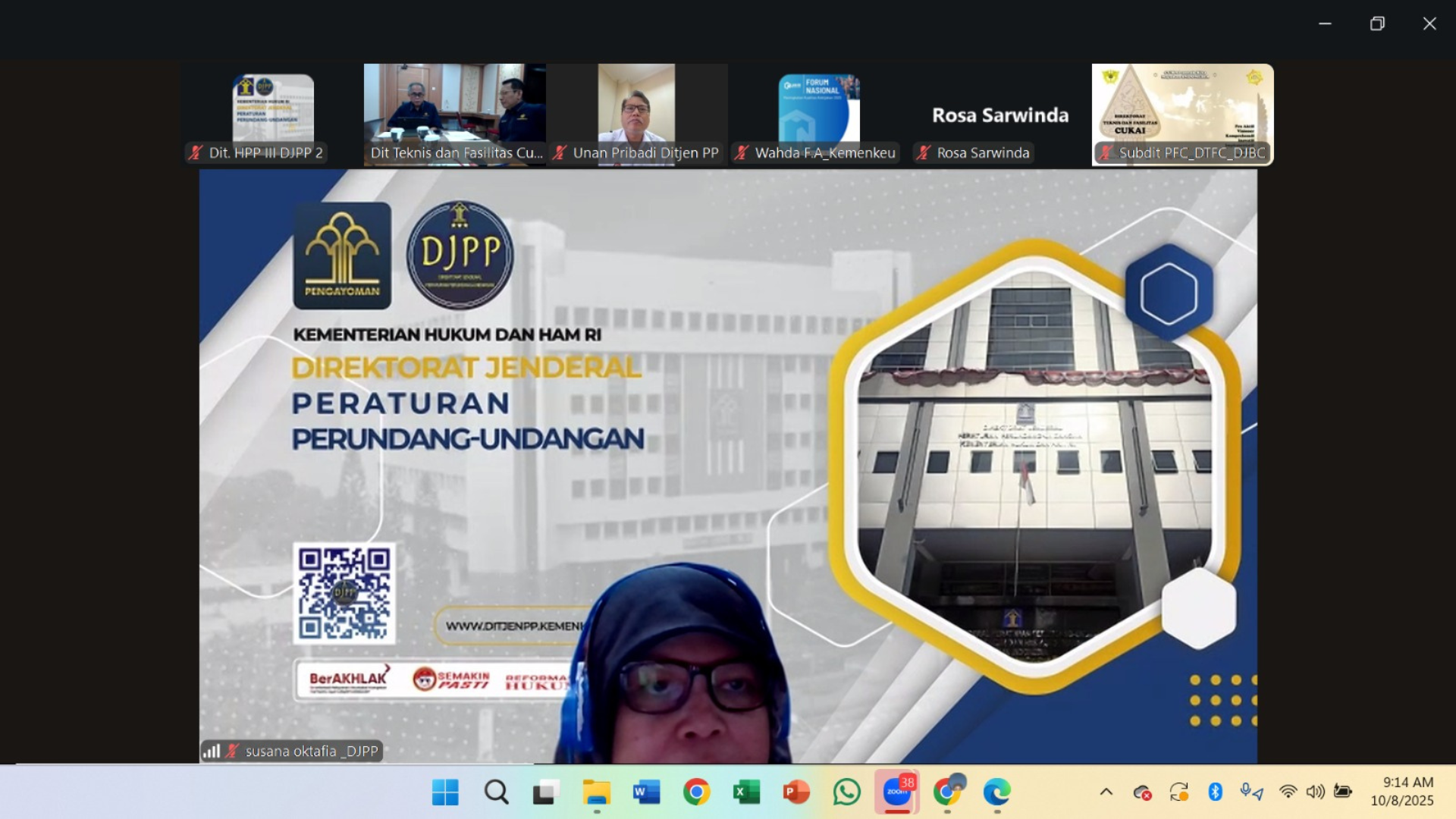1456x819 pixels.
Task: Restore down the Zoom window
Action: pyautogui.click(x=1377, y=24)
